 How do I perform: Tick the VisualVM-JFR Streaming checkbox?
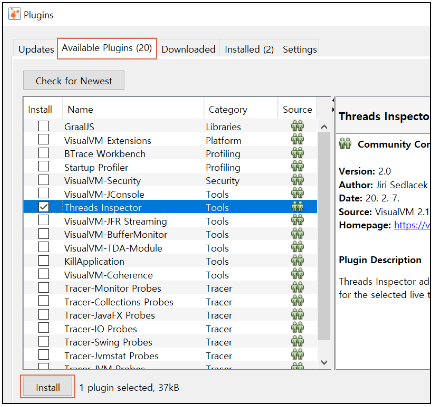click(43, 220)
